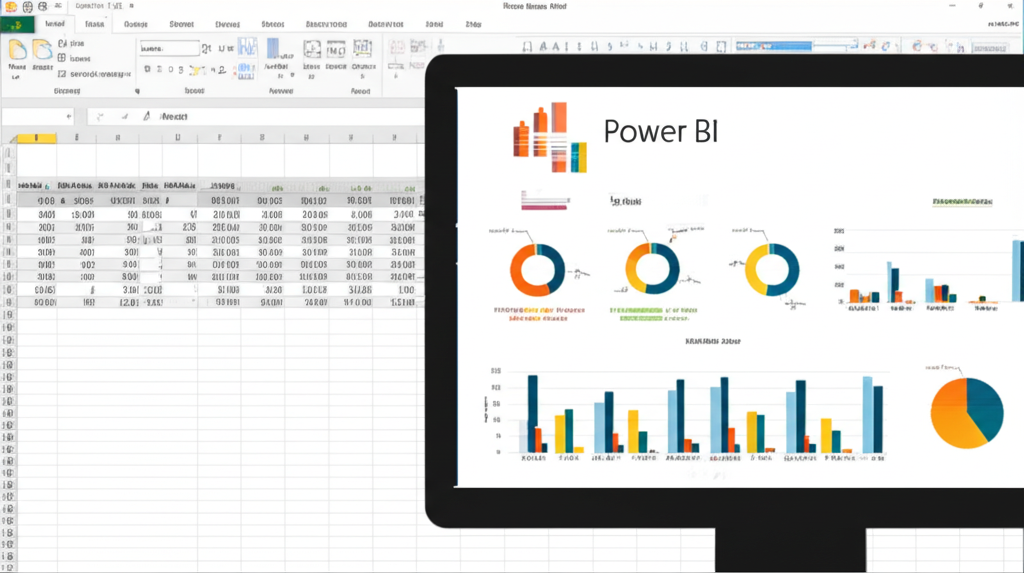Click the large blue table style icon

tap(273, 49)
